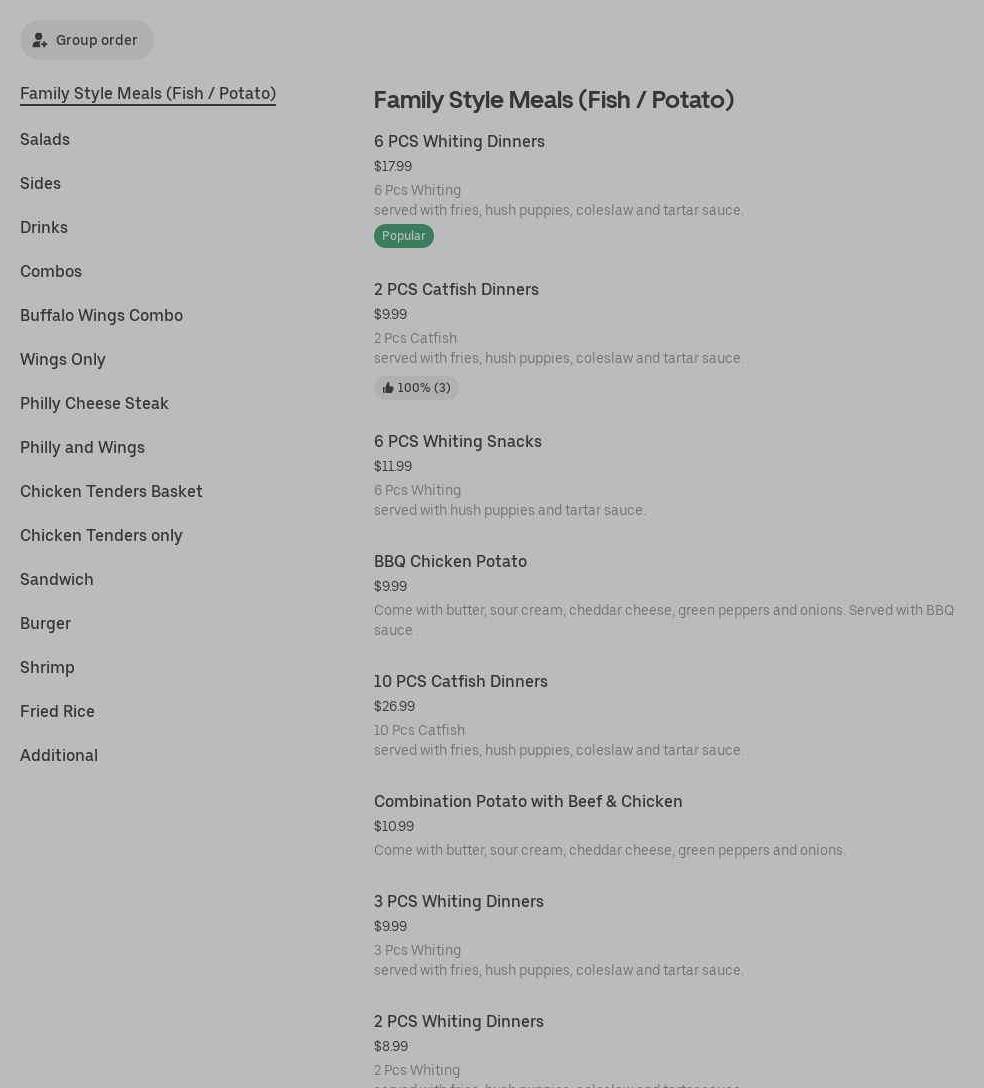Select 10 PCS Catfish Dinners item
984x1088 pixels.
[461, 681]
